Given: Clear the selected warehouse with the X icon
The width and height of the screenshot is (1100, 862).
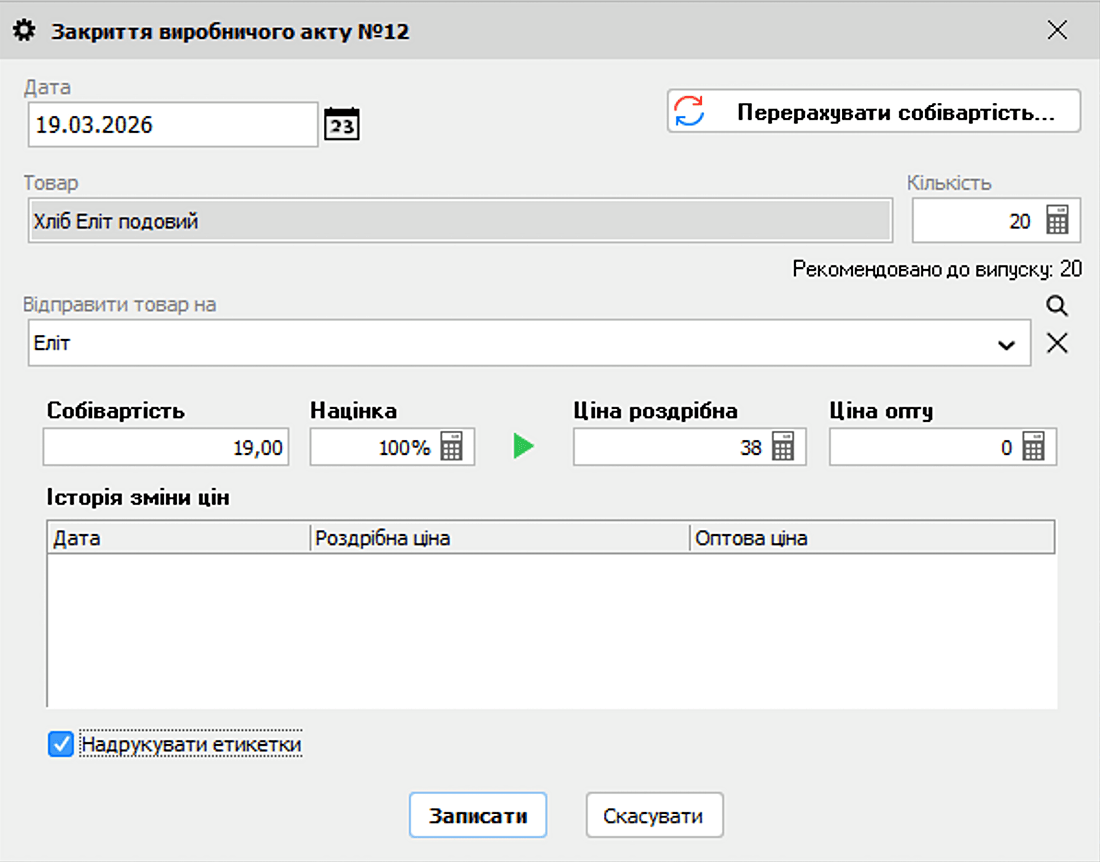Looking at the screenshot, I should (1057, 342).
